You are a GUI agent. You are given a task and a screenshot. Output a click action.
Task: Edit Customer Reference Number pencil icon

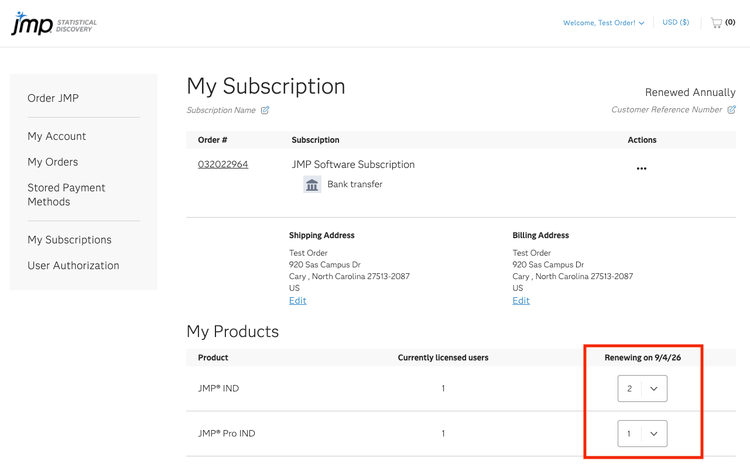tap(731, 110)
